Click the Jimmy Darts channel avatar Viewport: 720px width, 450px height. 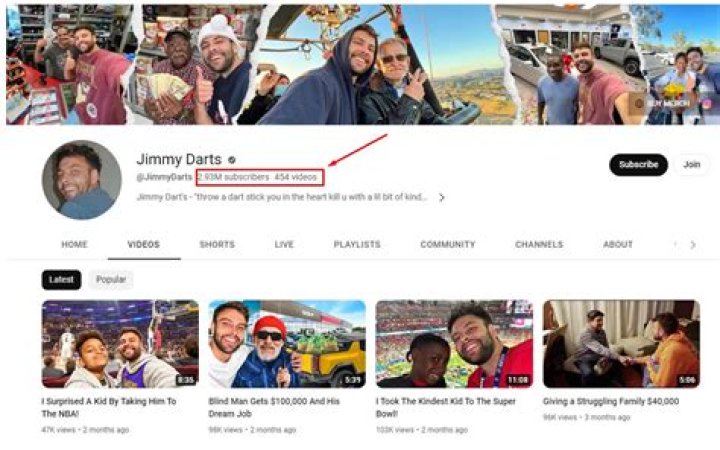point(81,180)
